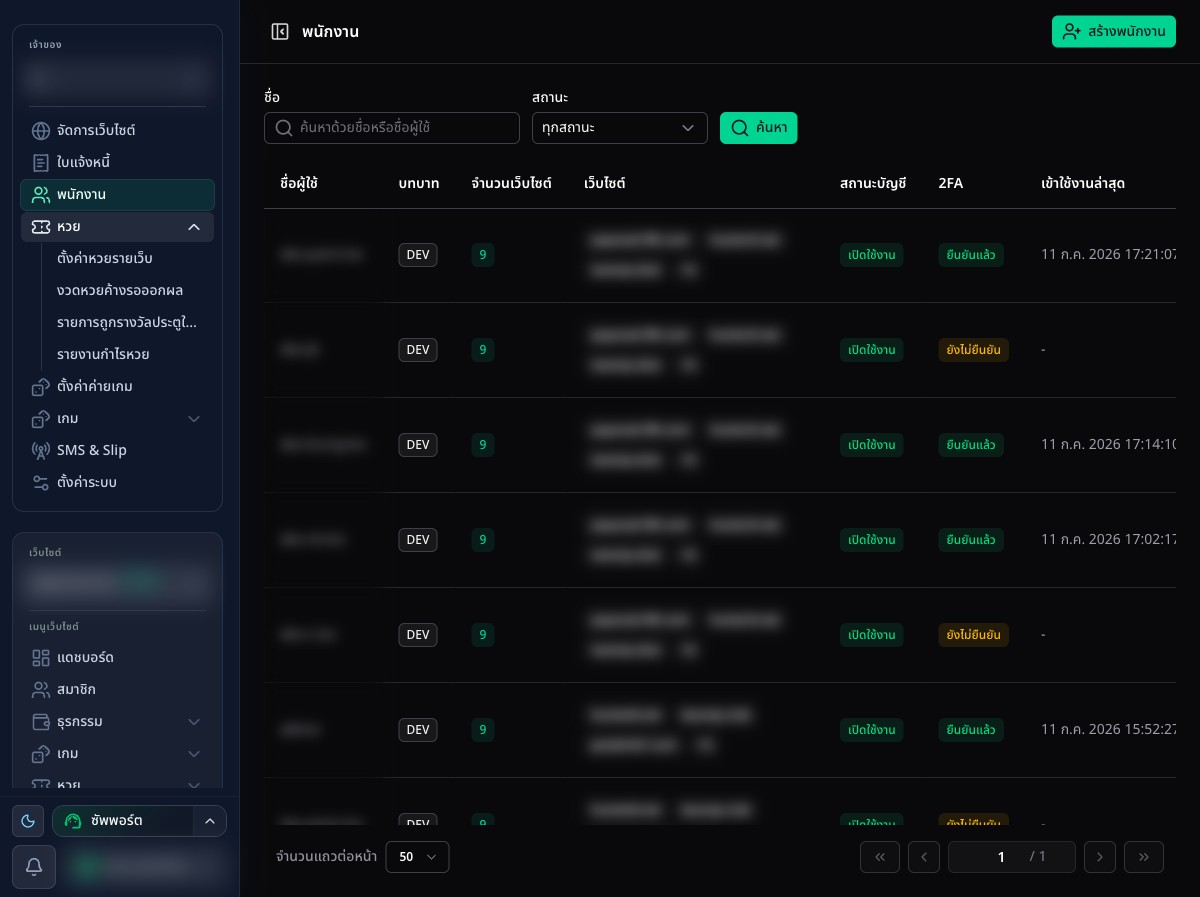Open ตั้งค่าหวยรายเว็บ submenu item
1200x897 pixels.
coord(117,258)
